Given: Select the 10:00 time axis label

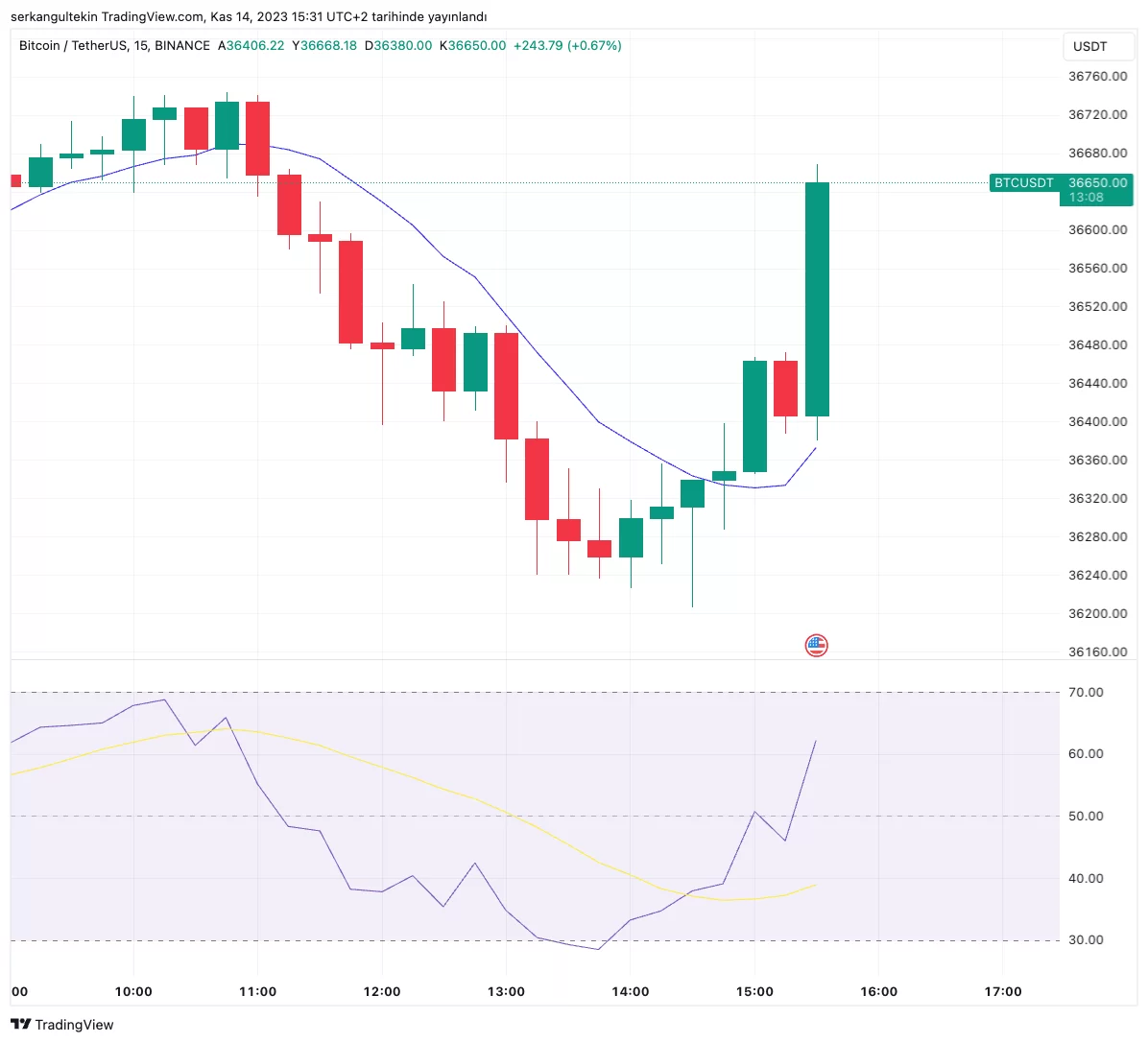Looking at the screenshot, I should 133,991.
